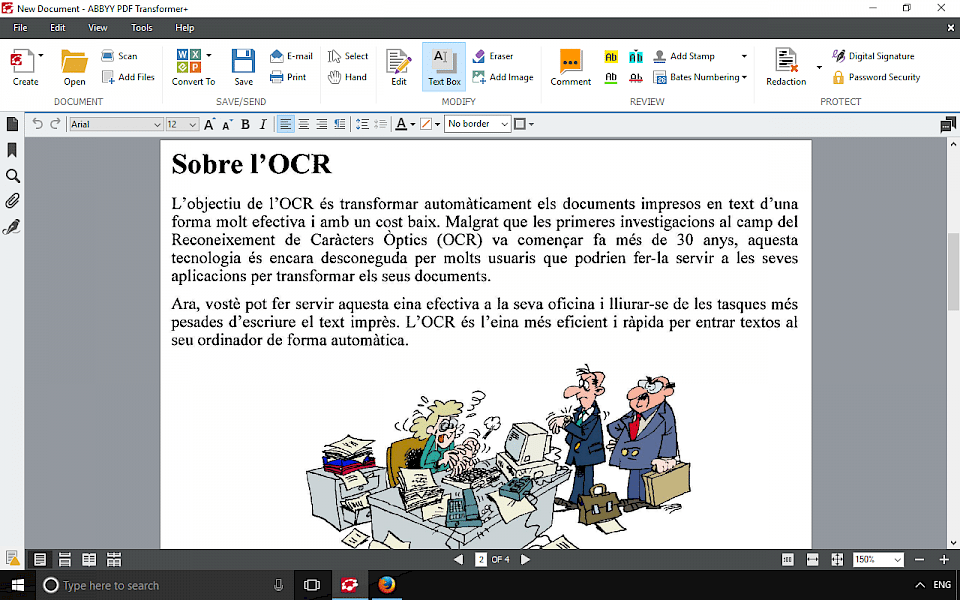Select the insert text markup tool

[x=636, y=57]
